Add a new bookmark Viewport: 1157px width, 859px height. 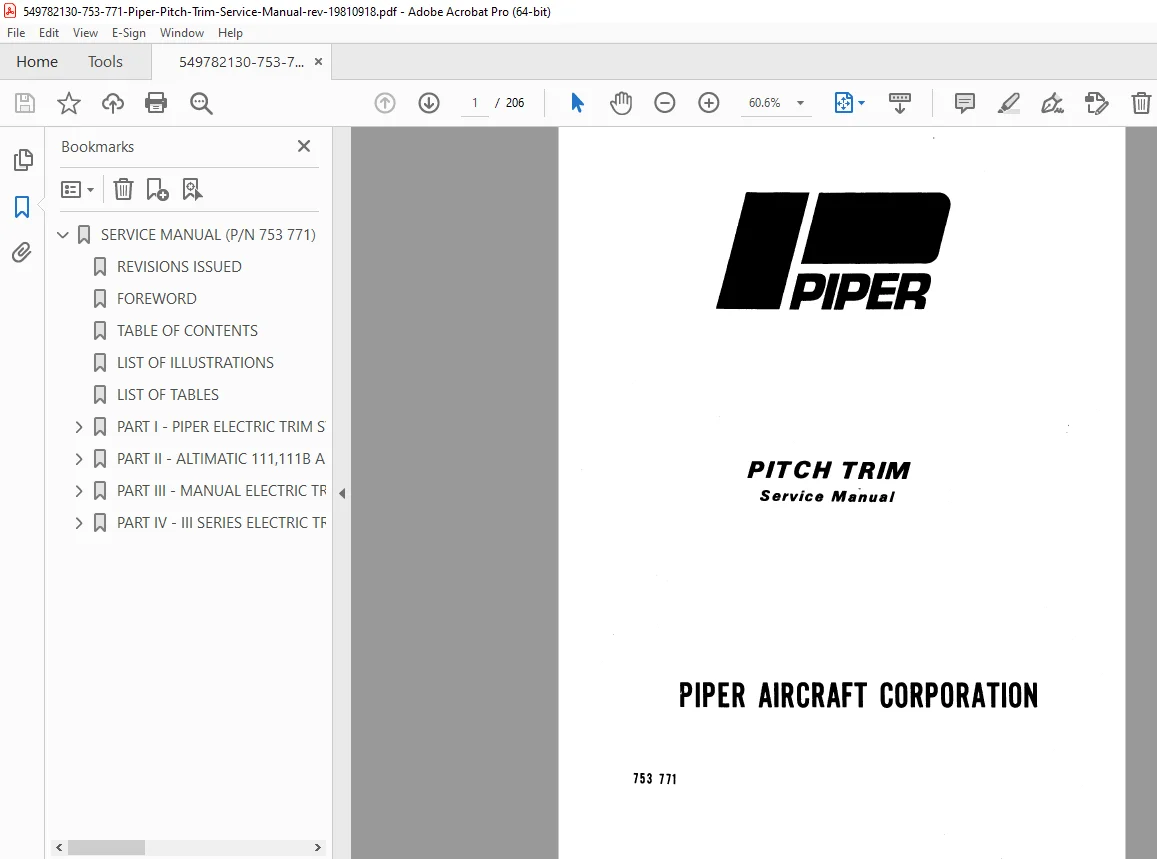[x=157, y=190]
